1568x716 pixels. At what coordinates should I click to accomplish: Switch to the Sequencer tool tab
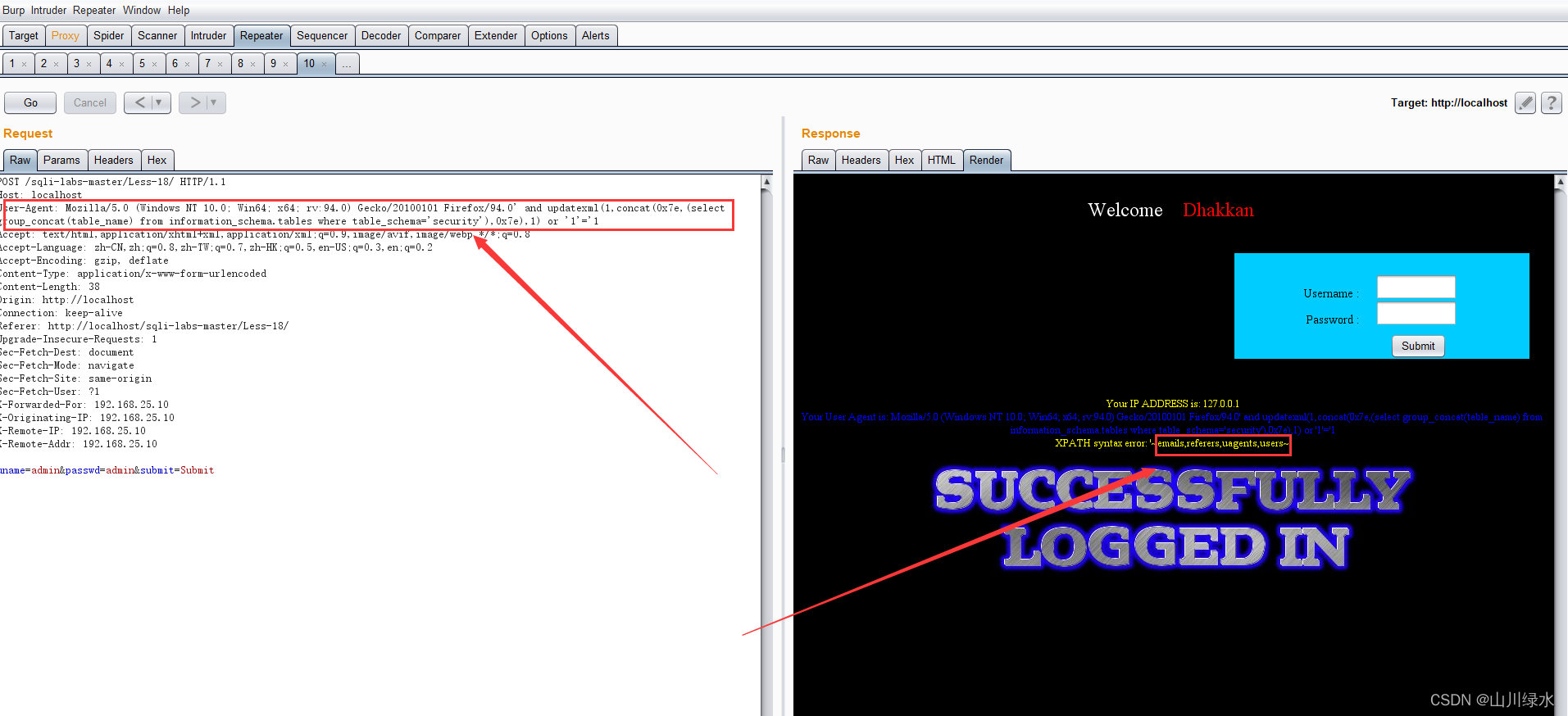(322, 35)
